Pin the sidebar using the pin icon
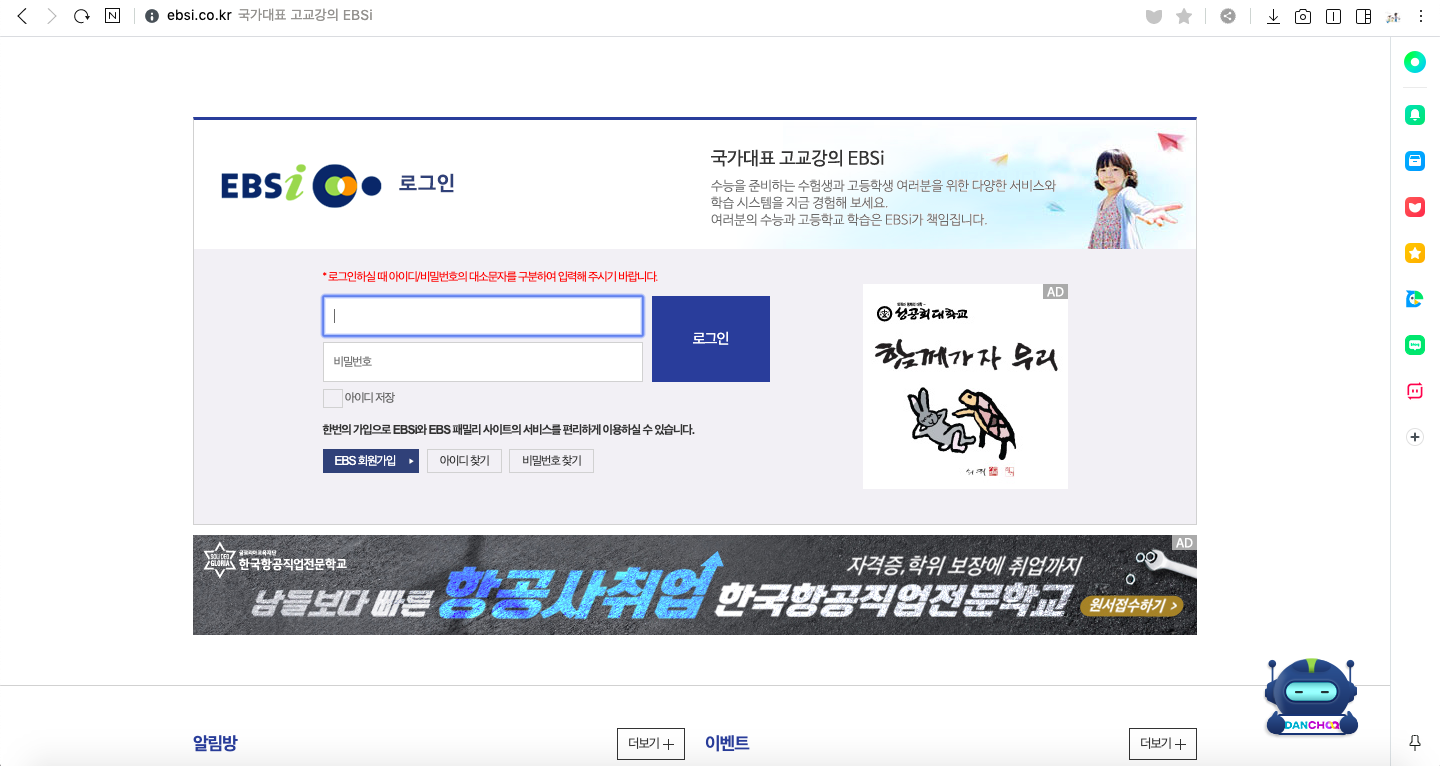The image size is (1440, 766). tap(1415, 742)
